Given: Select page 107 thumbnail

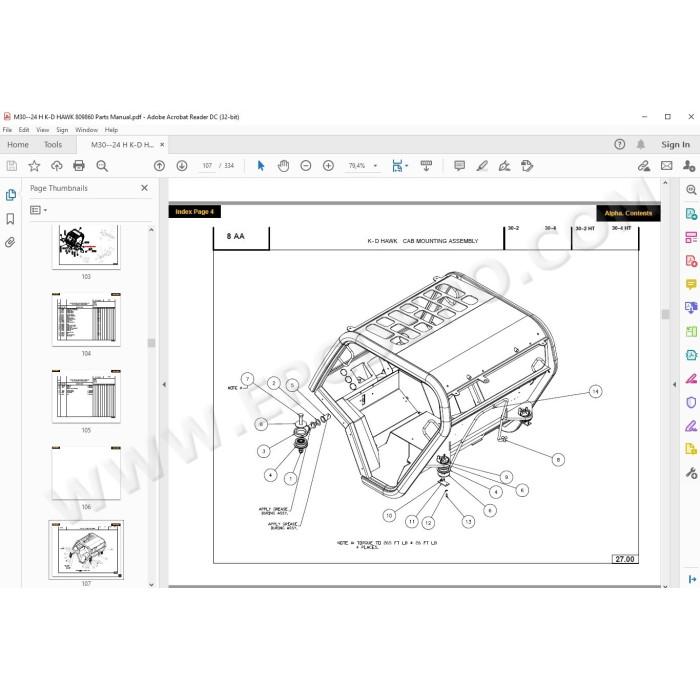Looking at the screenshot, I should tap(86, 550).
